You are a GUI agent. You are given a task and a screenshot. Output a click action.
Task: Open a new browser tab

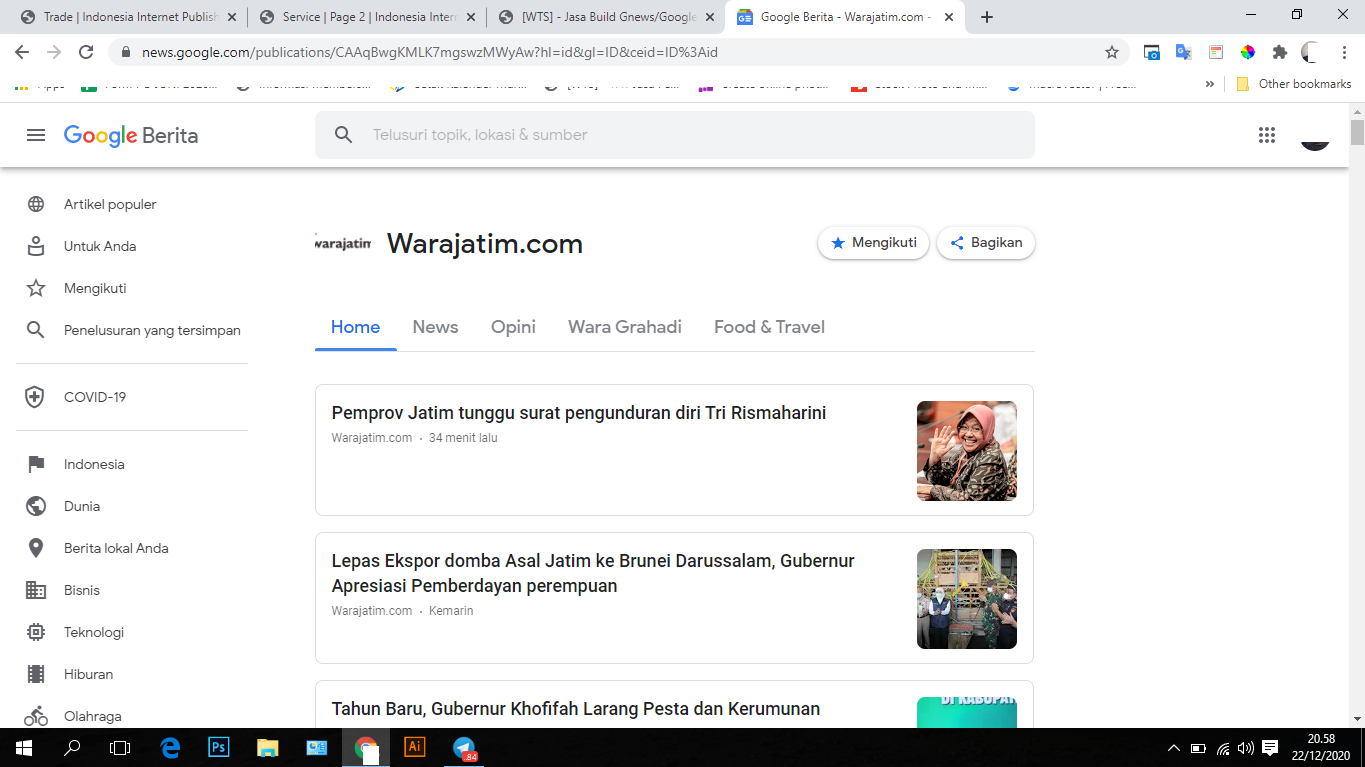coord(987,17)
